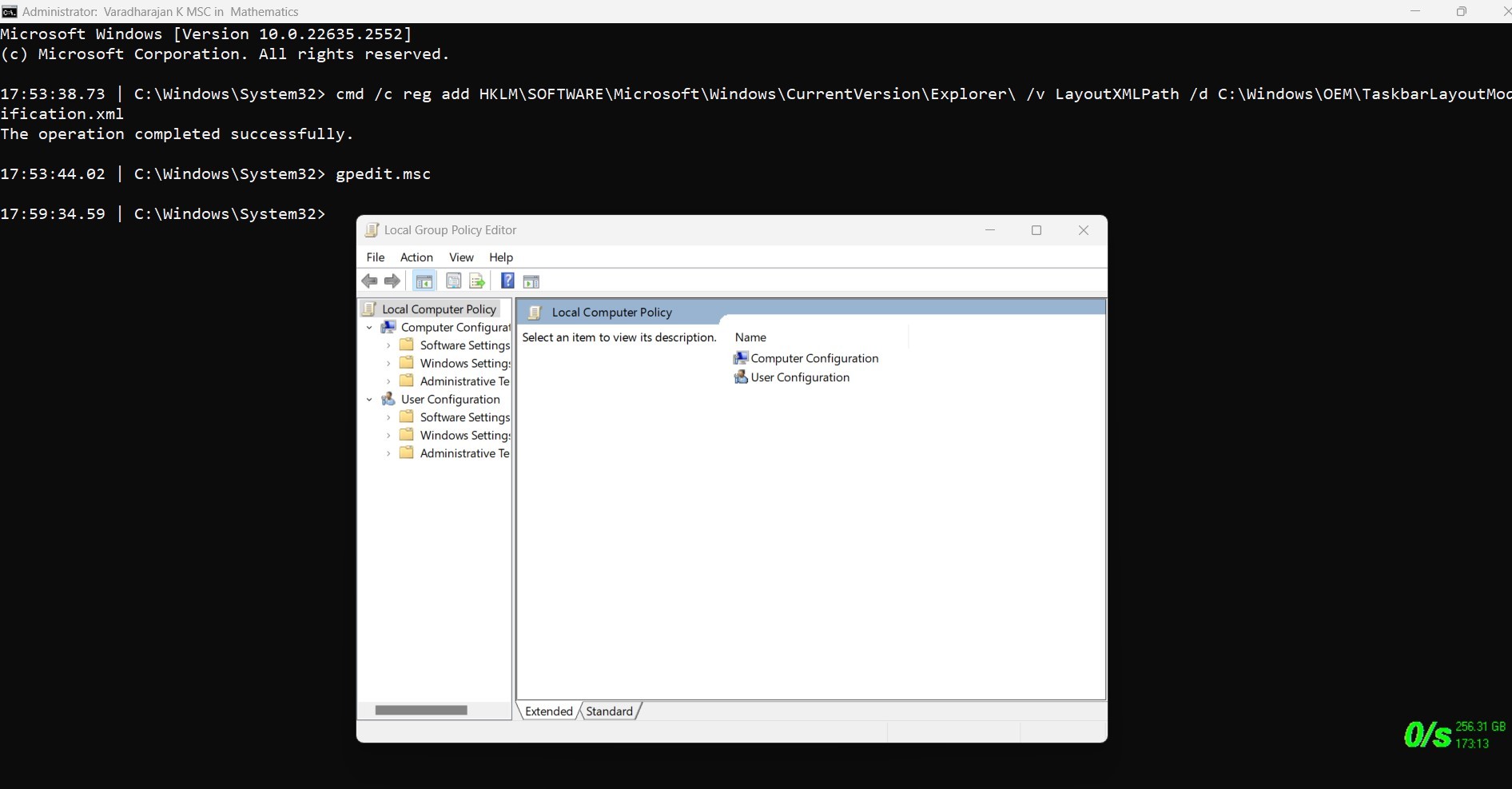Expand Software Settings under User Configuration
The image size is (1512, 789).
388,417
